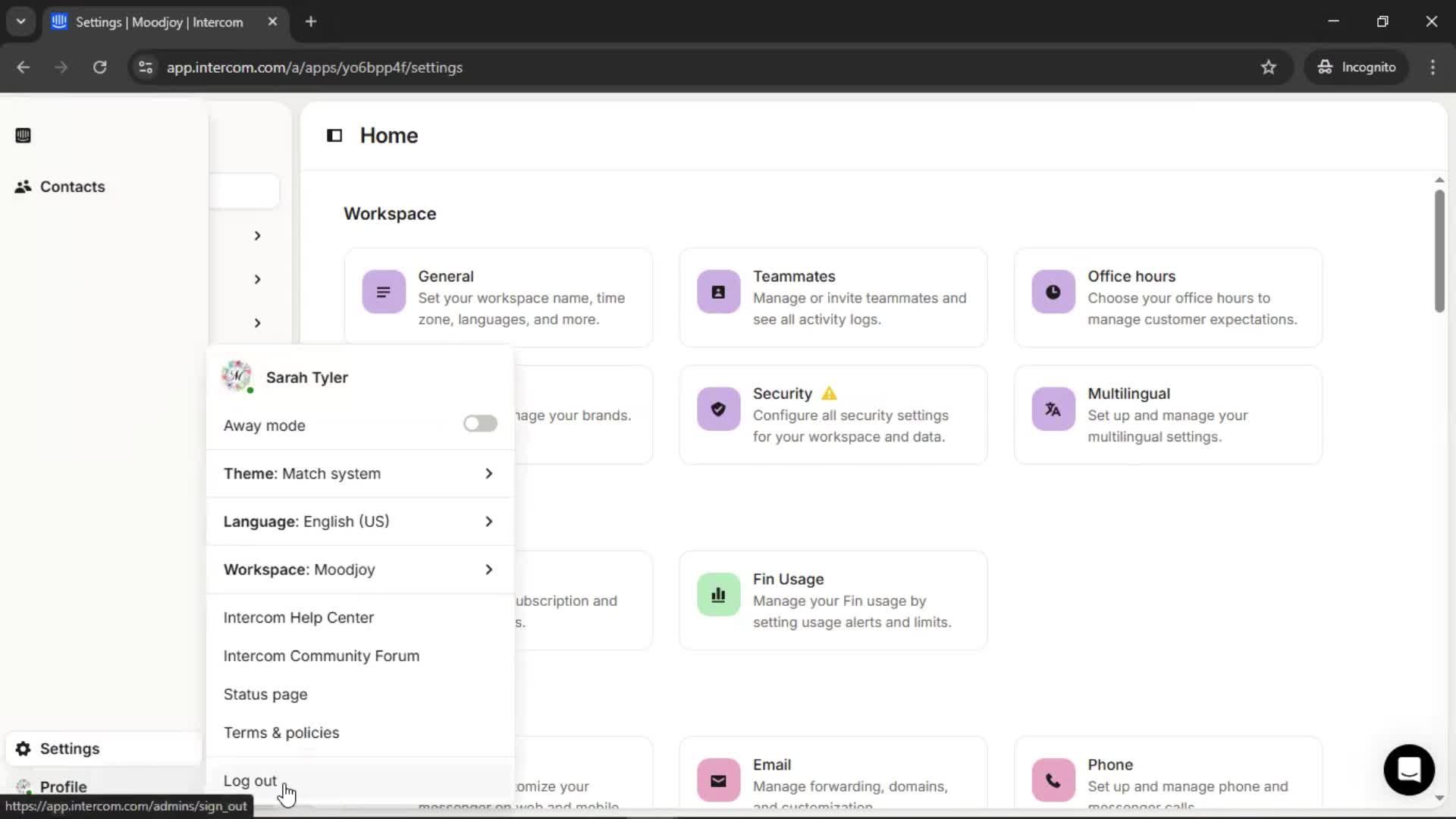Viewport: 1456px width, 819px height.
Task: Collapse sidebar using the panel icon beside Home
Action: coord(334,136)
